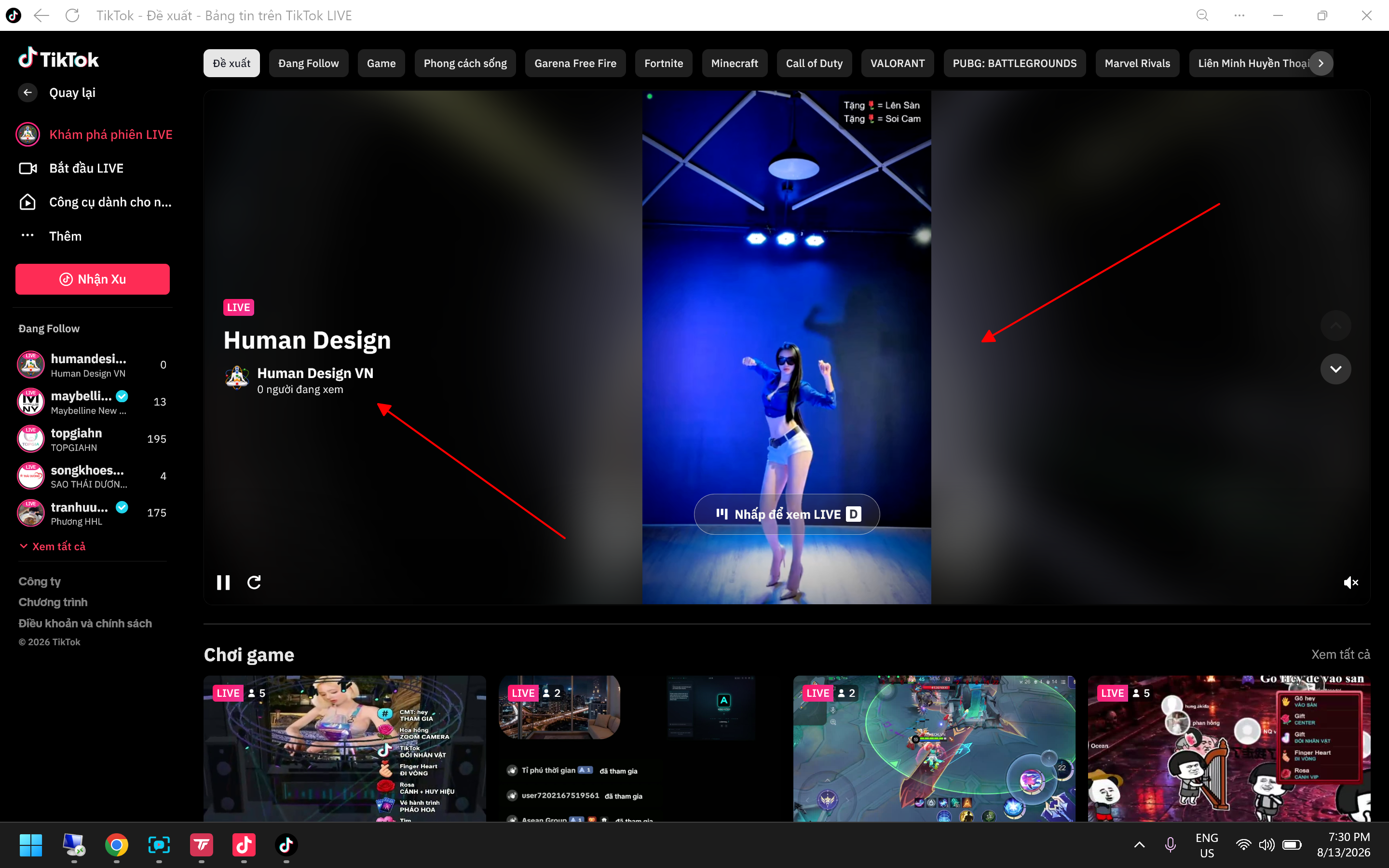Pause the LIVE preview
The image size is (1389, 868).
point(223,583)
